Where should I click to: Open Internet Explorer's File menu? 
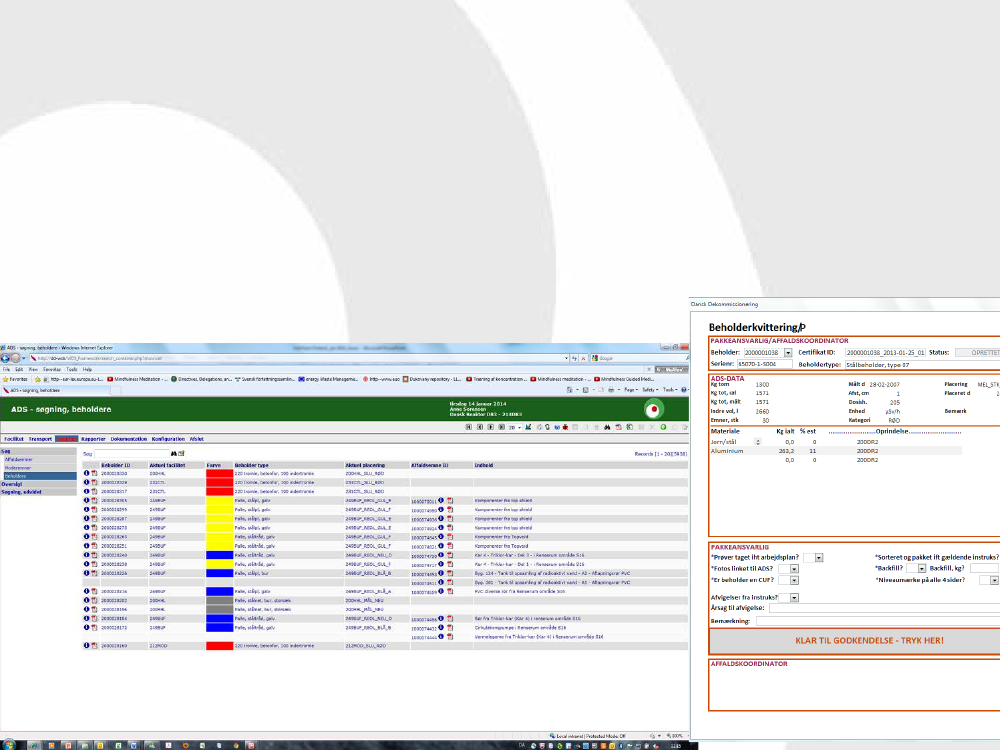6,369
